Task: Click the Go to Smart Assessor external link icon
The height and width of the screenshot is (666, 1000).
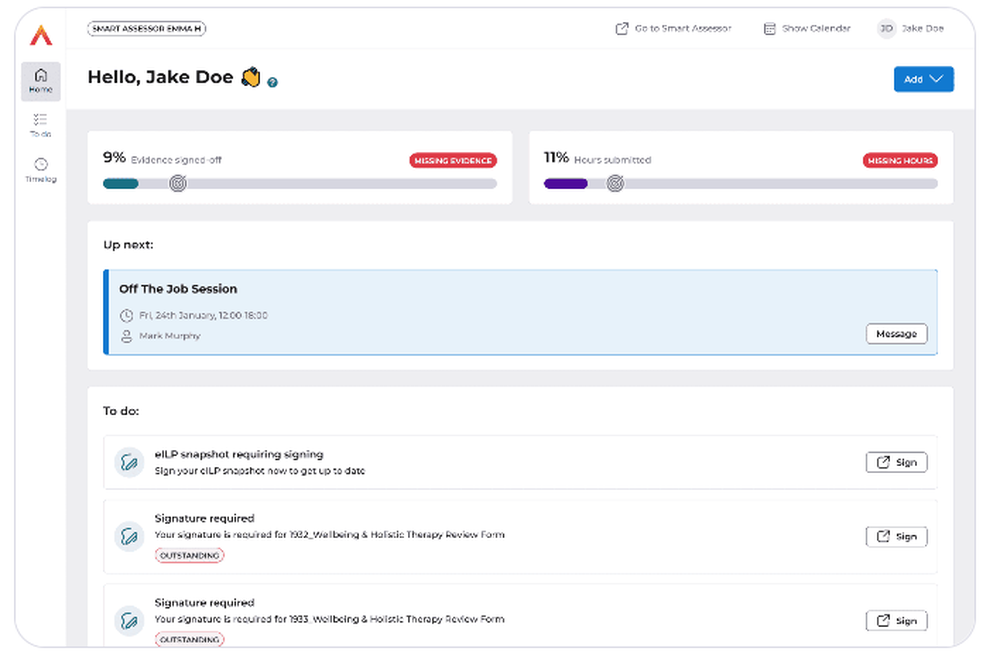Action: tap(624, 29)
